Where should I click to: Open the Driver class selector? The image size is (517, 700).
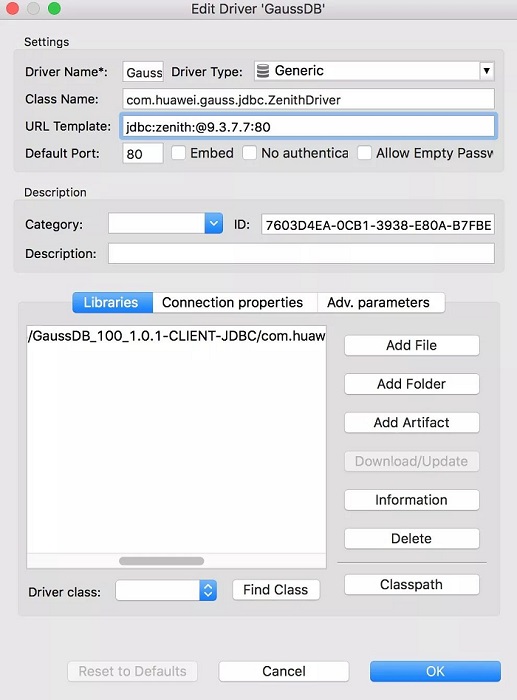pyautogui.click(x=208, y=591)
